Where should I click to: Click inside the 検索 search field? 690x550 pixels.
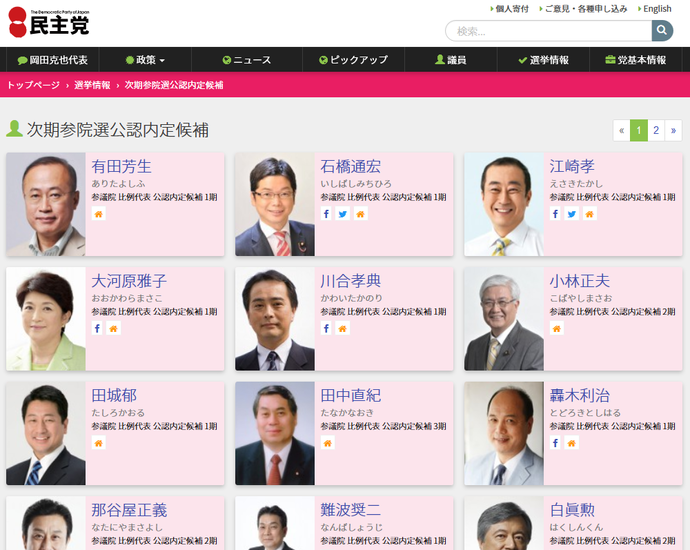click(x=548, y=31)
